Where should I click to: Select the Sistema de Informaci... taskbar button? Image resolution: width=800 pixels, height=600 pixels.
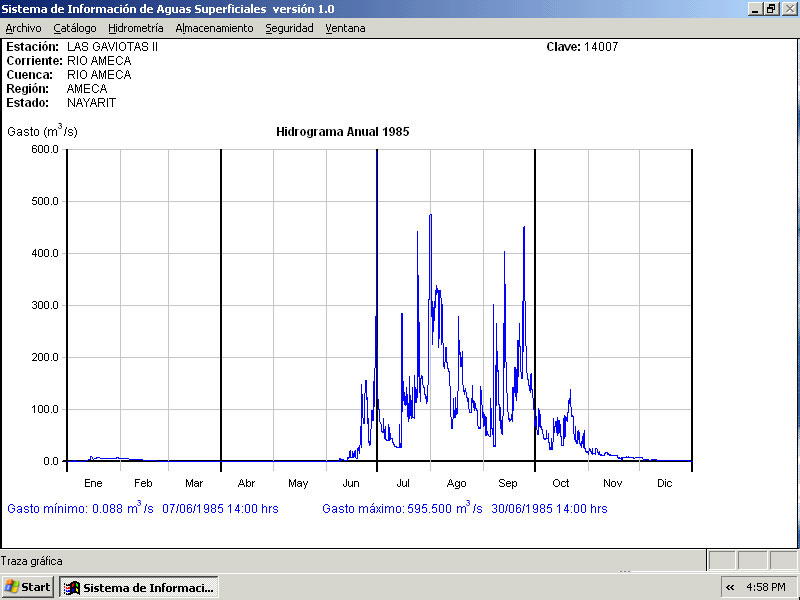point(139,587)
